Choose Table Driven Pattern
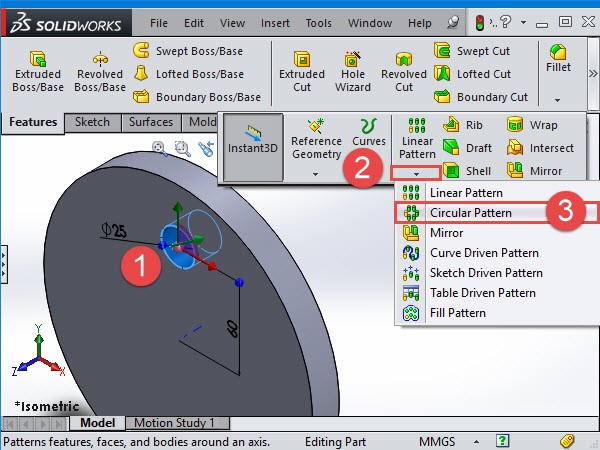This screenshot has width=600, height=450. [x=497, y=293]
